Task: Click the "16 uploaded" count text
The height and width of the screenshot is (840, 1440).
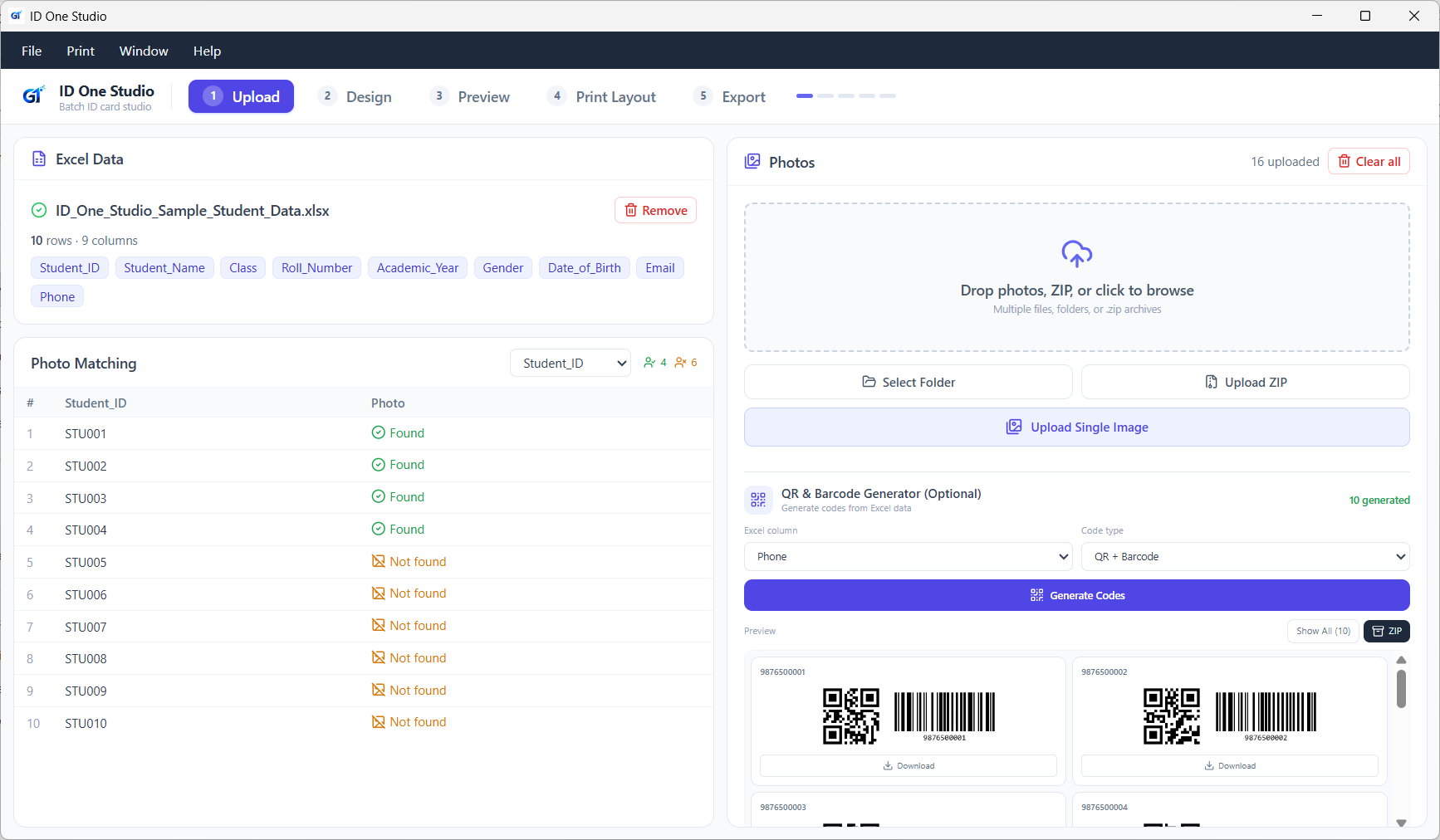Action: [1286, 162]
